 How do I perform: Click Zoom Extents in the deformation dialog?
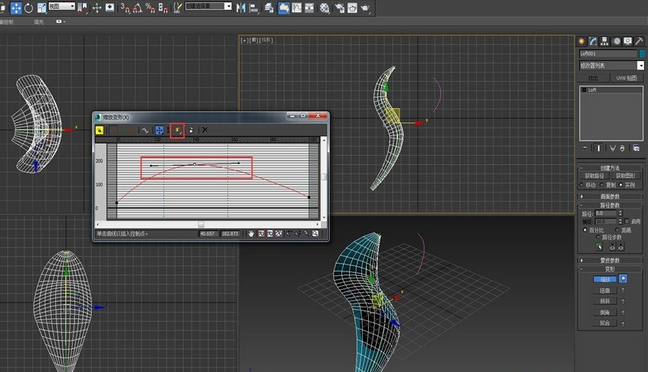pos(261,233)
